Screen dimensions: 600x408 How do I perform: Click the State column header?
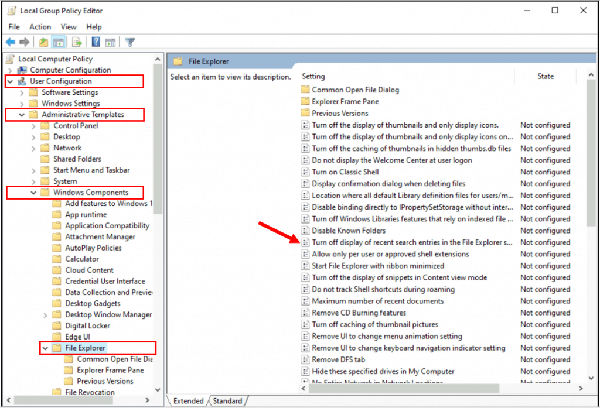point(545,76)
